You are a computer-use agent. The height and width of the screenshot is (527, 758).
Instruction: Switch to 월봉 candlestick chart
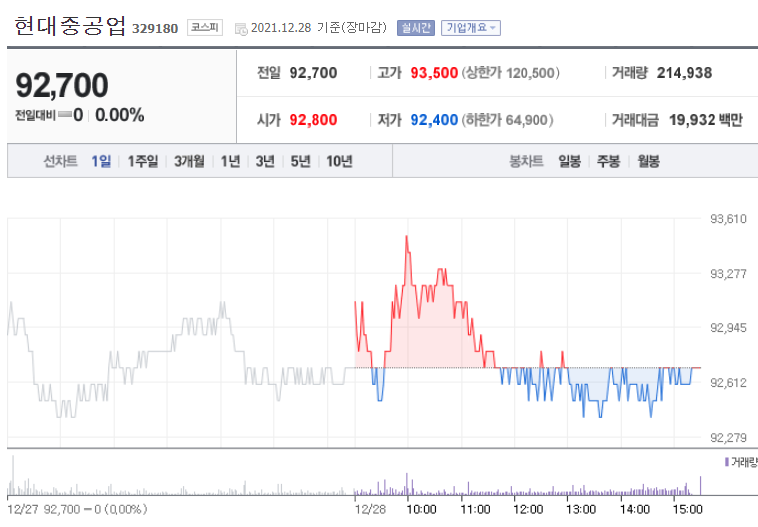[x=648, y=161]
